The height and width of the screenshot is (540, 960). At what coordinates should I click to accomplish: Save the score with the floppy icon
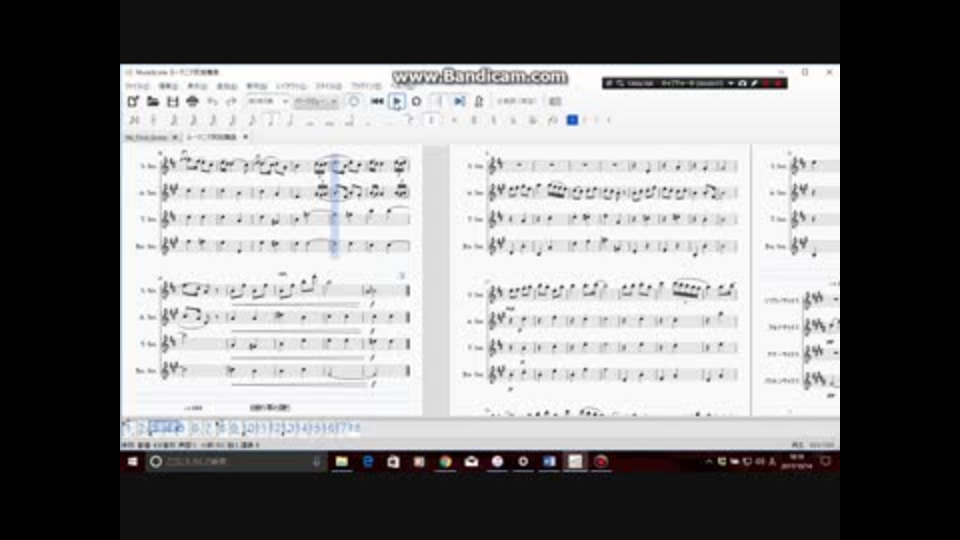coord(173,102)
